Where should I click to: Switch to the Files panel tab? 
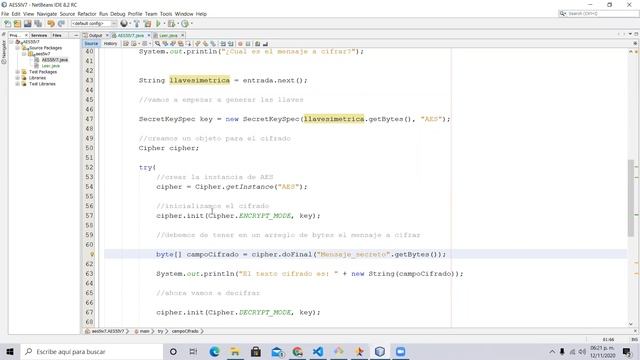pyautogui.click(x=57, y=36)
